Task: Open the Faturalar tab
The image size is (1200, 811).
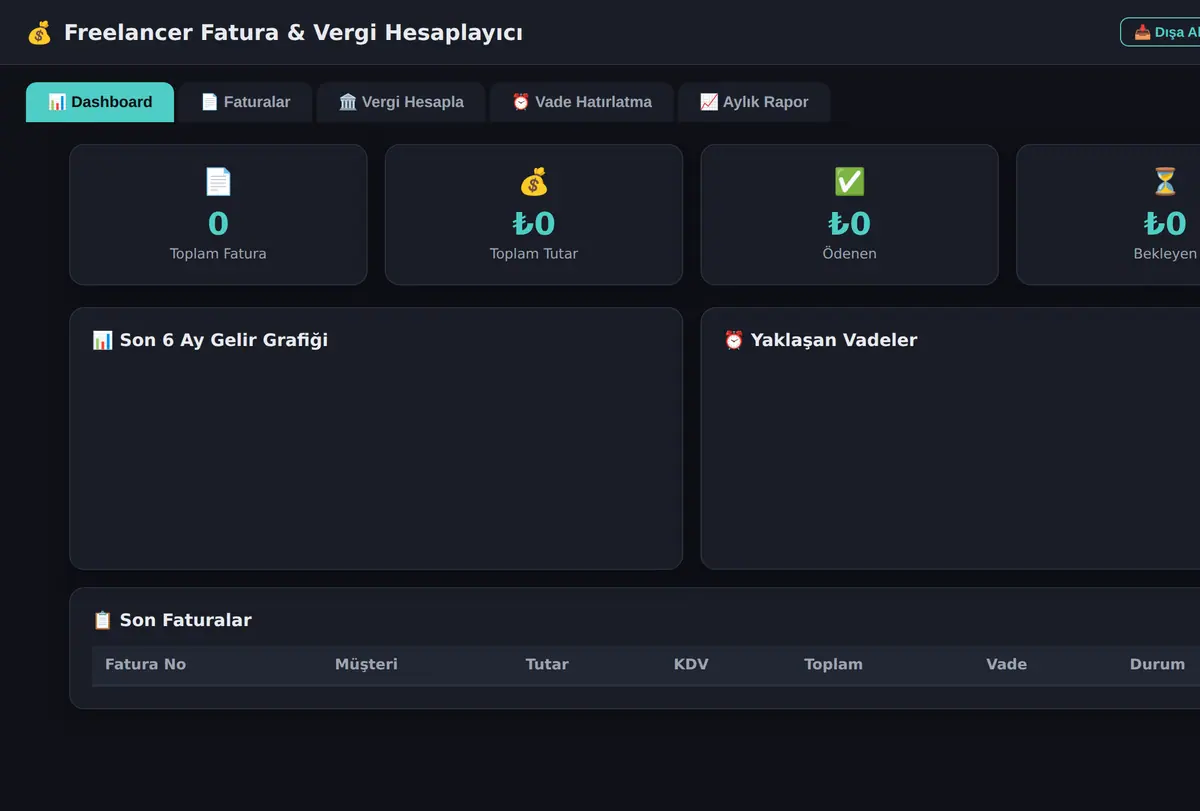Action: (246, 102)
